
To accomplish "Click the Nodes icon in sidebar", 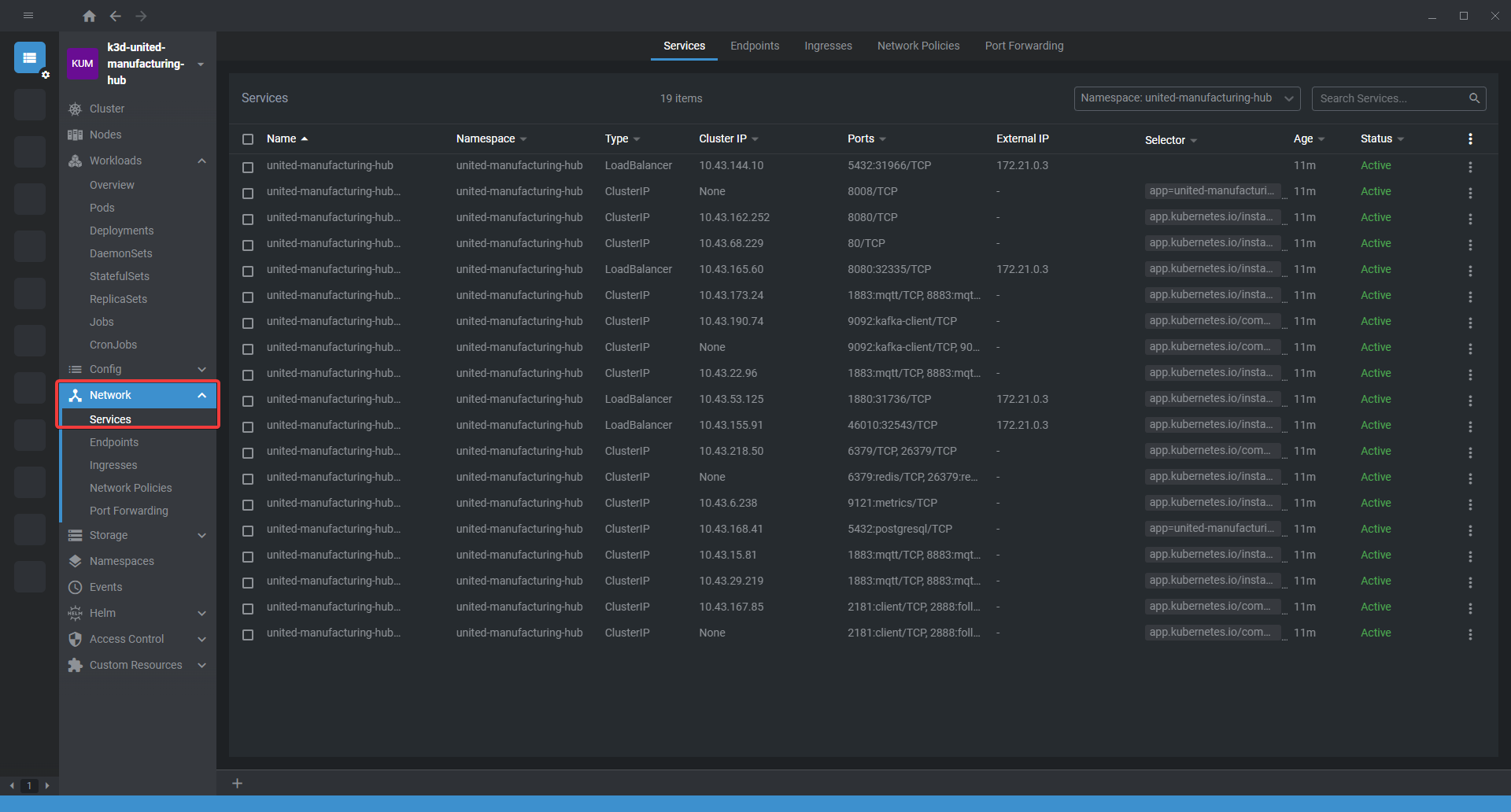I will pos(76,135).
